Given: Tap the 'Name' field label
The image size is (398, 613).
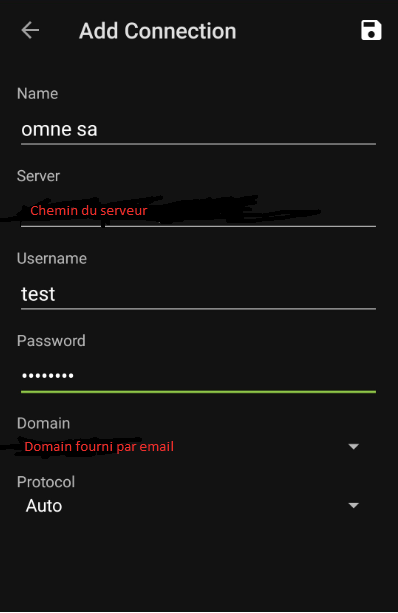Looking at the screenshot, I should [38, 93].
